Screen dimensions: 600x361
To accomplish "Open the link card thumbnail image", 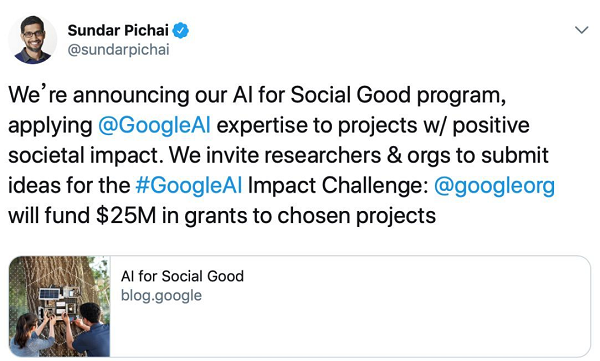I will 59,306.
